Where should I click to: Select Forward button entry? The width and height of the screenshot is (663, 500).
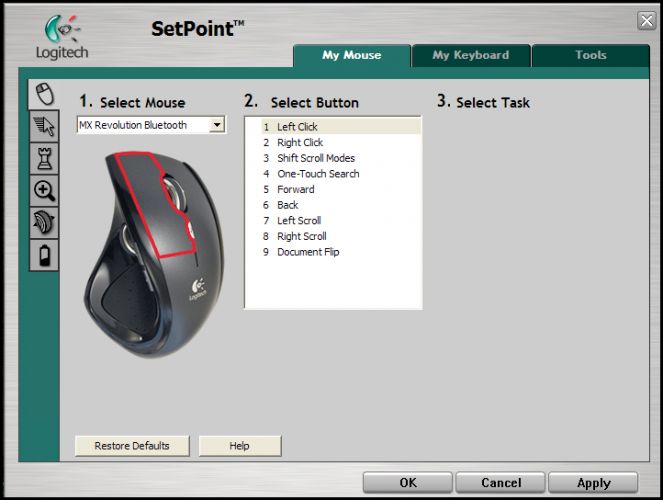pos(341,189)
